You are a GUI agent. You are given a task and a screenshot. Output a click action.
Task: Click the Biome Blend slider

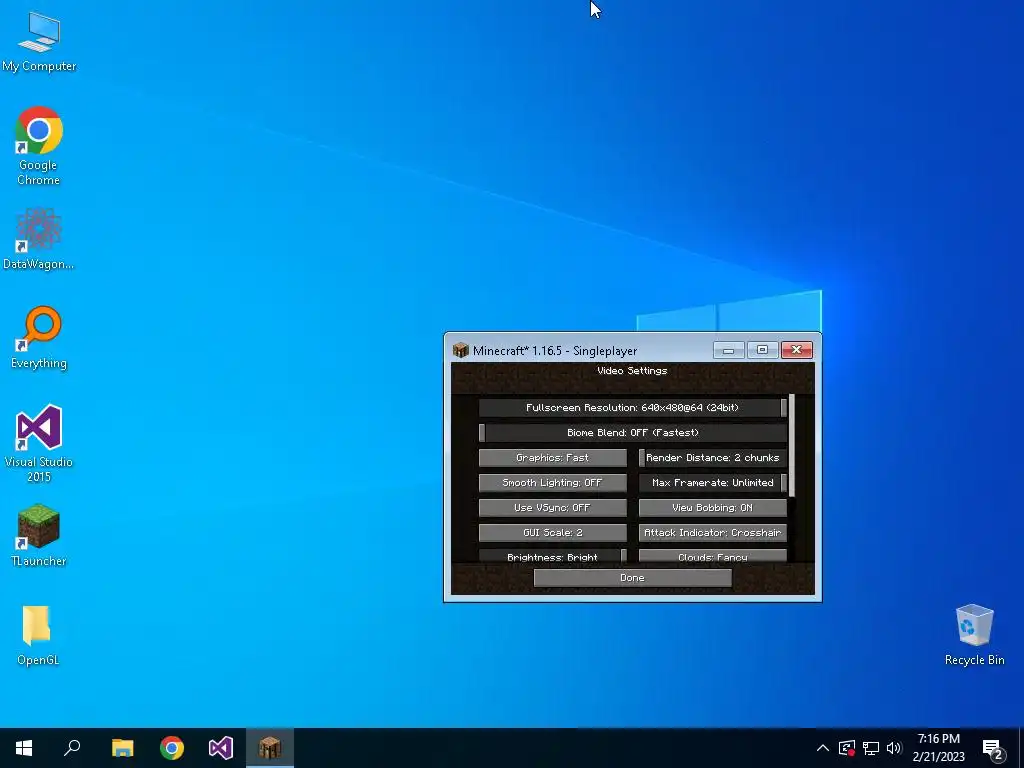pyautogui.click(x=633, y=432)
